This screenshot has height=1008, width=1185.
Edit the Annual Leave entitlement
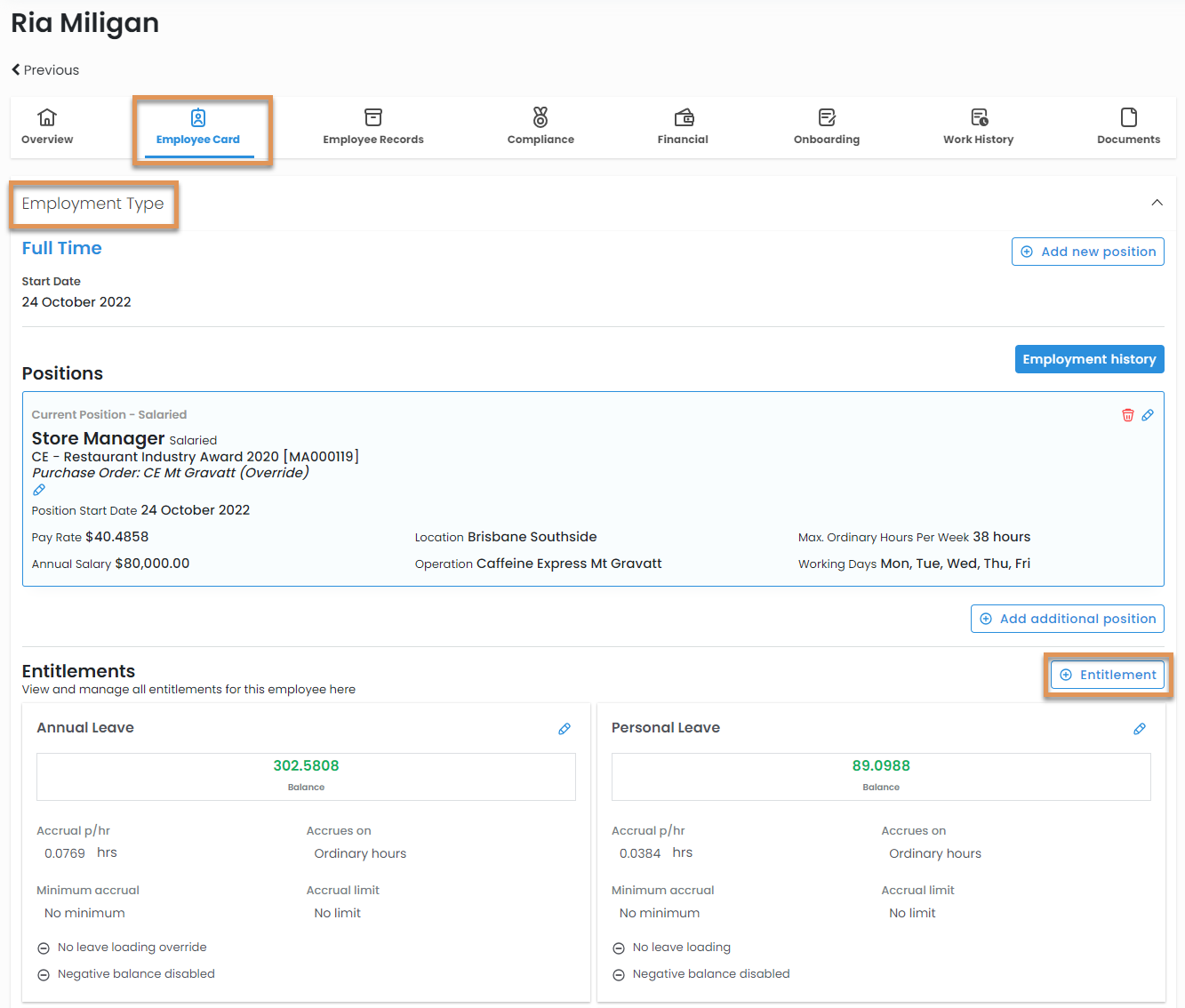[x=564, y=729]
